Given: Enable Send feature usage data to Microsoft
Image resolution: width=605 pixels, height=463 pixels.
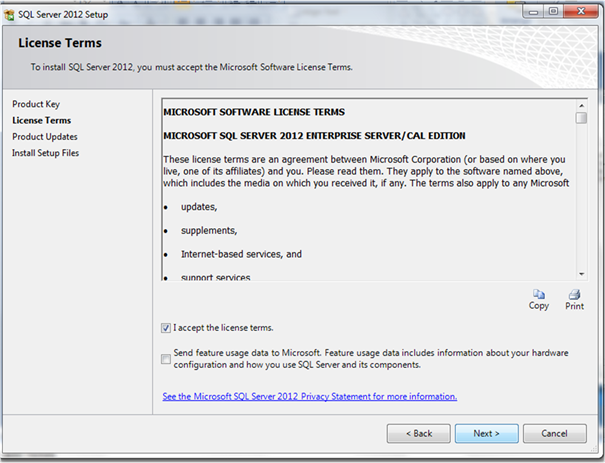Looking at the screenshot, I should (166, 359).
